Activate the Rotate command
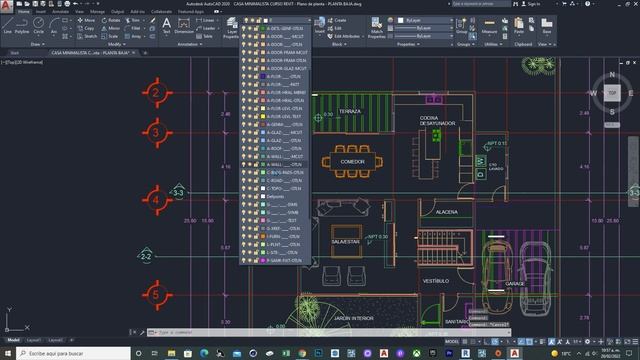This screenshot has height=360, width=640. point(111,20)
